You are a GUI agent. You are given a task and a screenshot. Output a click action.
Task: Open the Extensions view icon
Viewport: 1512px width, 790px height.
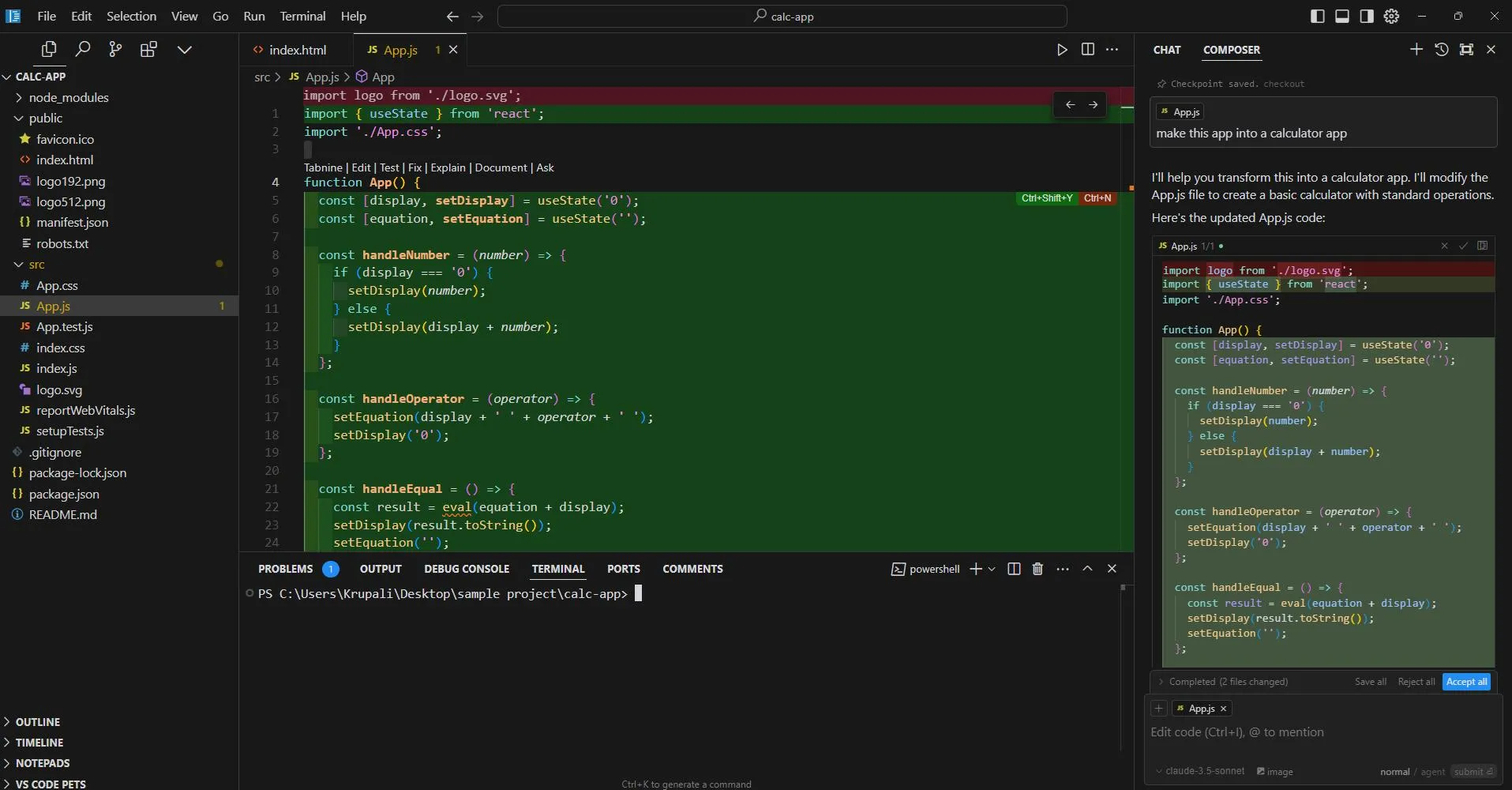tap(148, 50)
